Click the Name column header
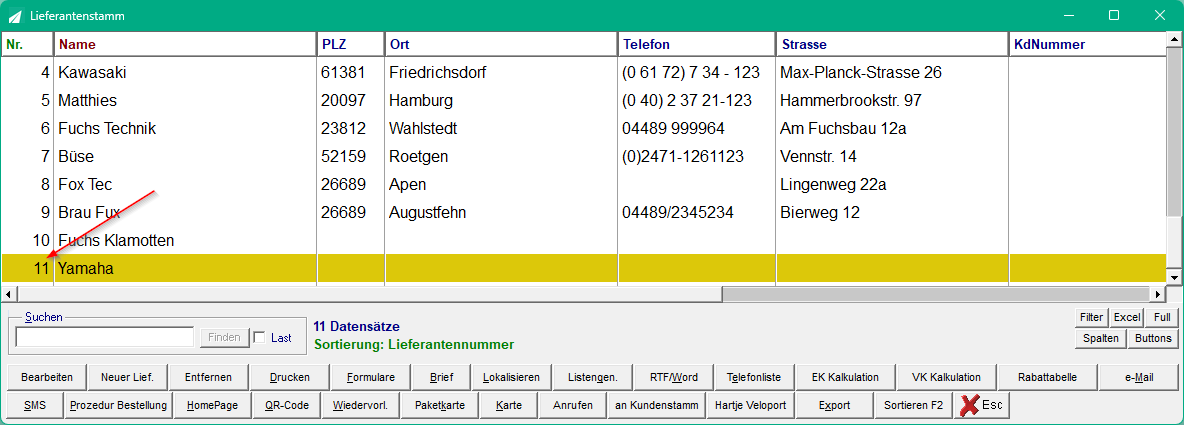 pos(185,45)
